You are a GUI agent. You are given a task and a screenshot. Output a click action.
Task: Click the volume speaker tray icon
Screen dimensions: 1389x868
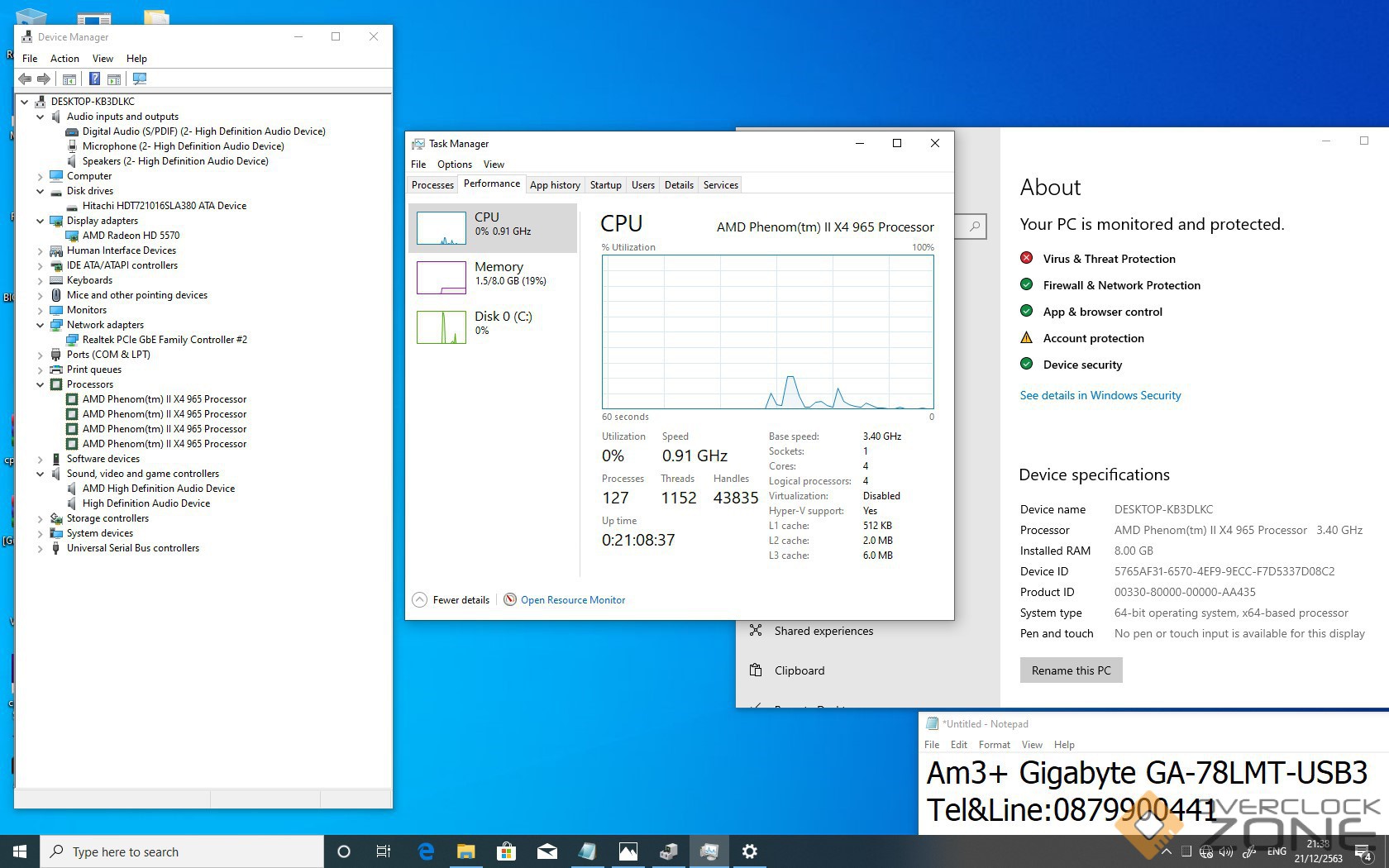coord(1228,851)
